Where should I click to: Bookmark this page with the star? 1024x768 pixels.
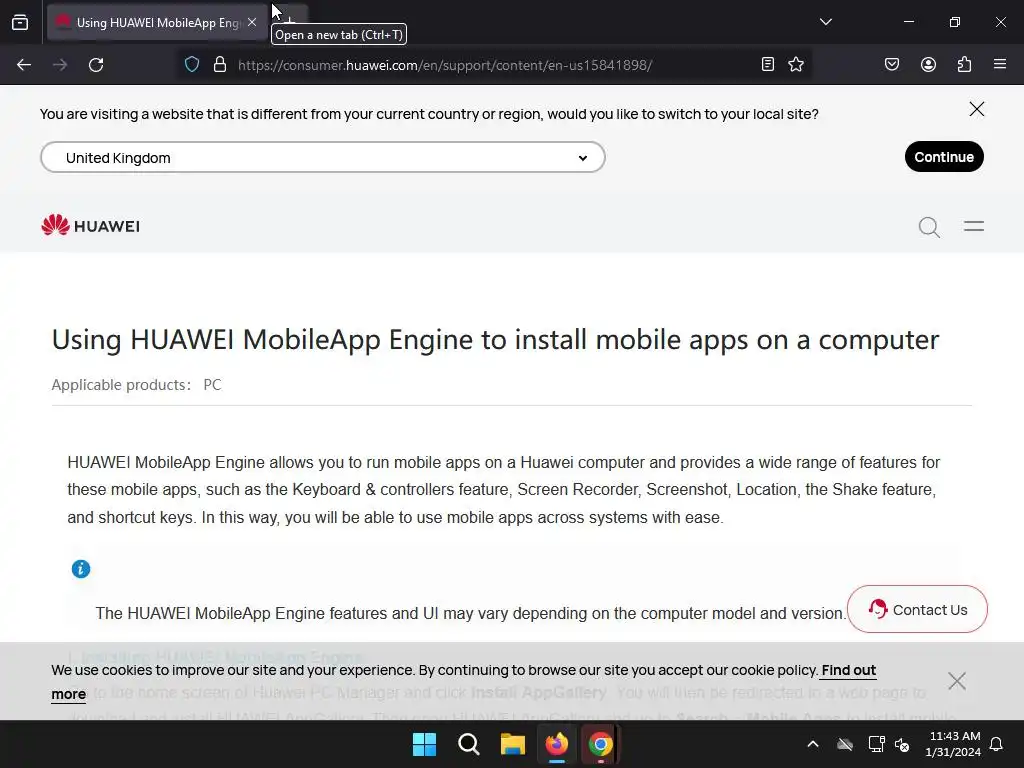pos(795,64)
